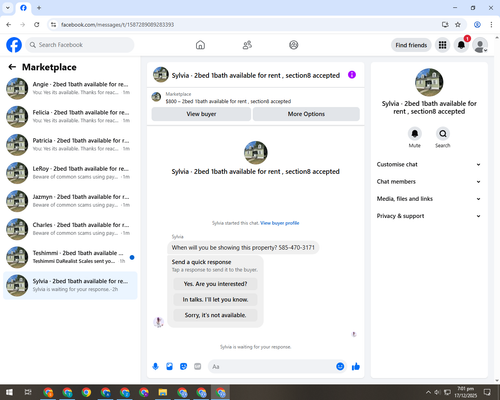Open the Windows Start menu
This screenshot has width=500, height=400.
(9, 392)
